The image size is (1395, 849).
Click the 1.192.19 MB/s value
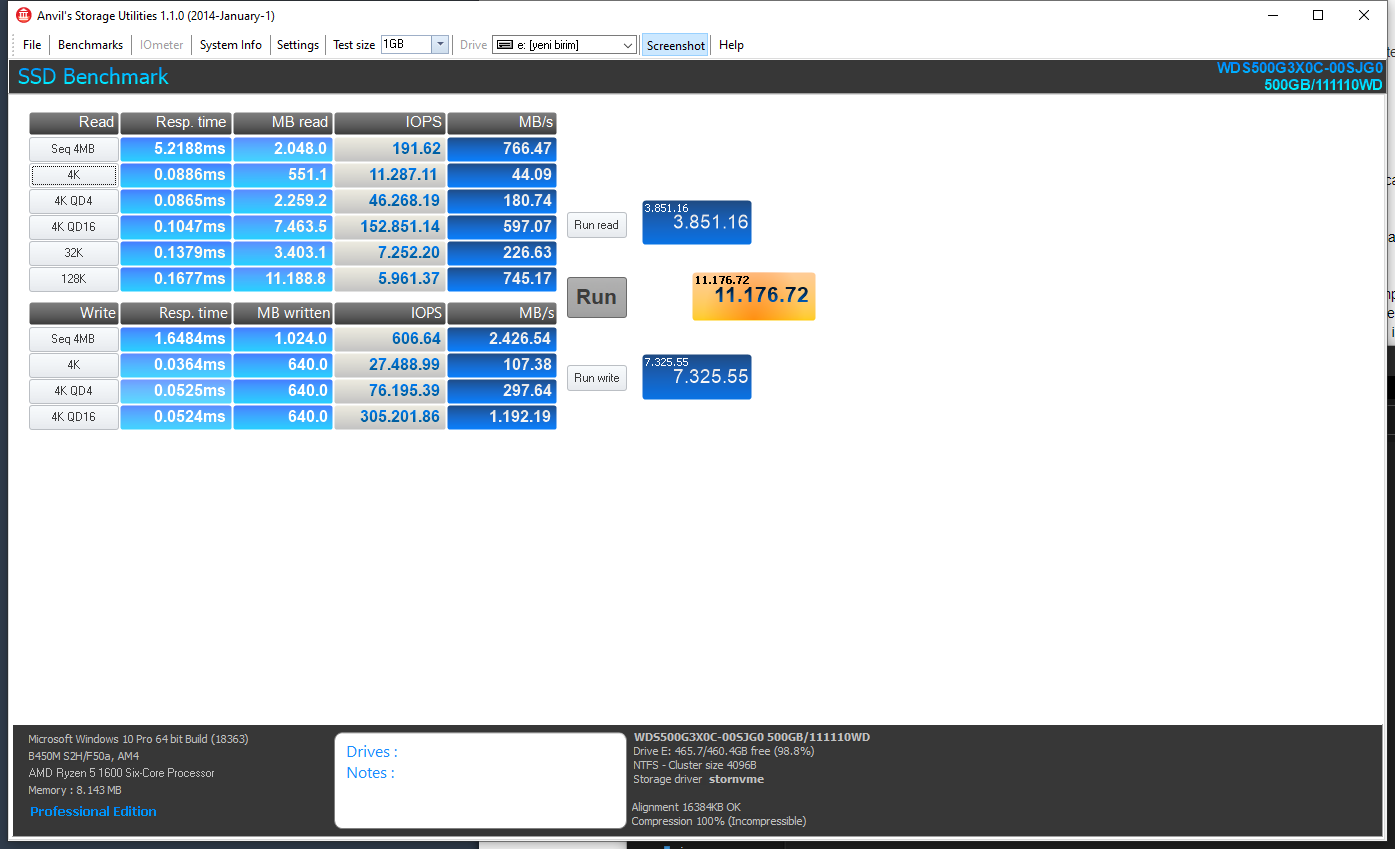[502, 417]
